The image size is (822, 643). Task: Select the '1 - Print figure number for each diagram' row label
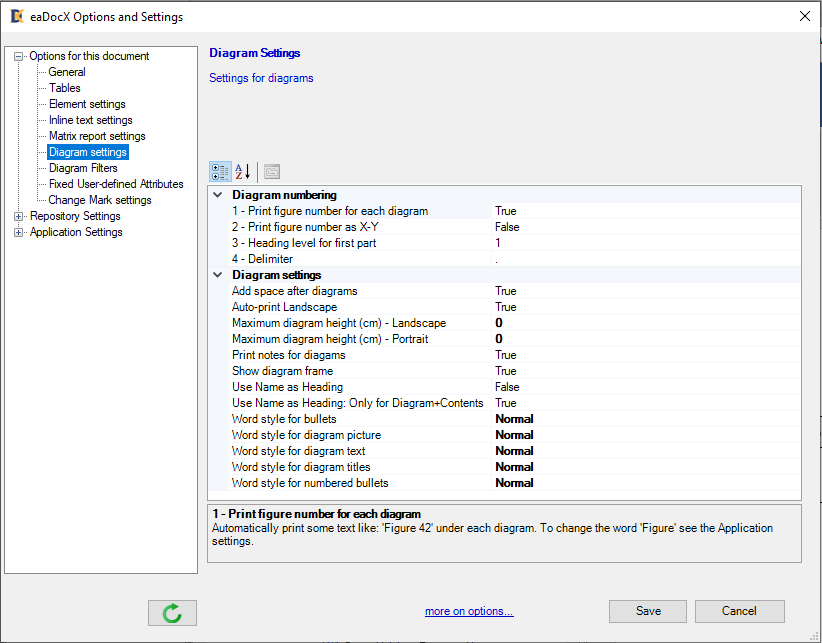pos(330,211)
